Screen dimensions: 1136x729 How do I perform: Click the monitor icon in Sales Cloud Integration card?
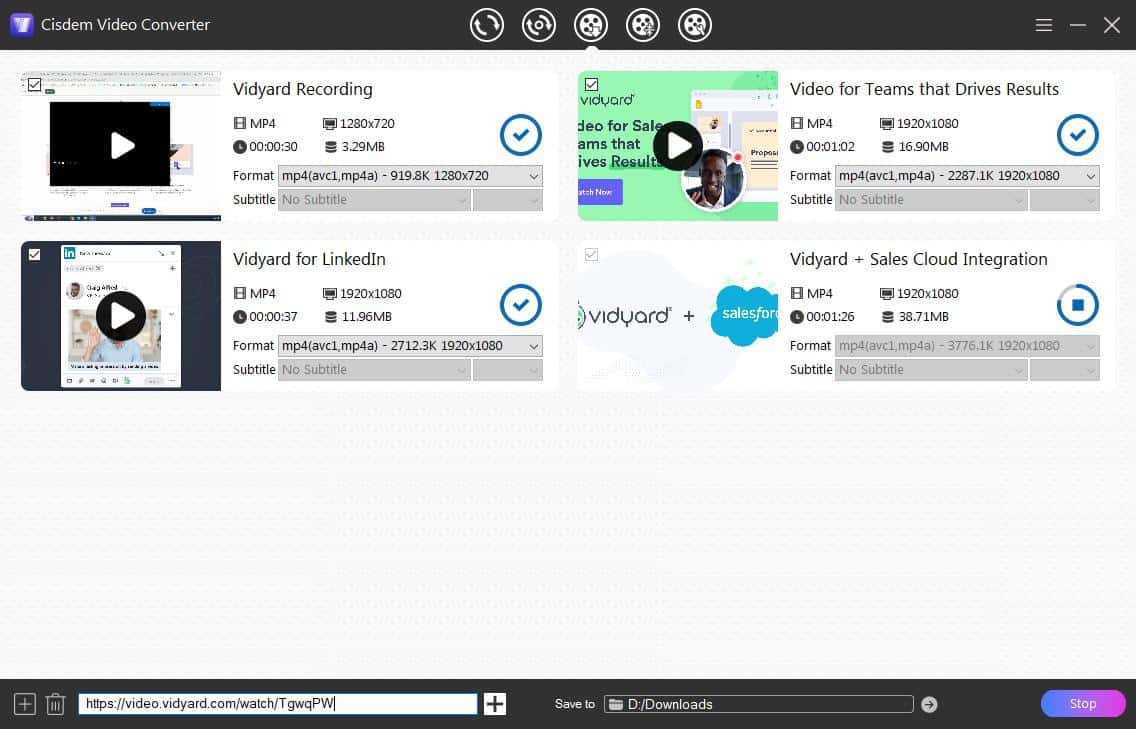[887, 294]
